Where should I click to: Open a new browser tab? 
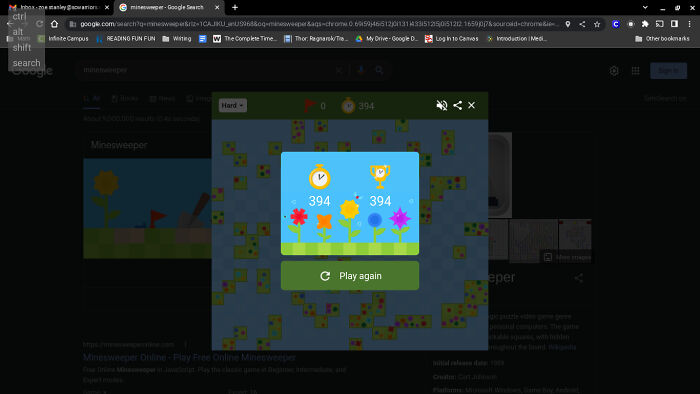point(235,7)
